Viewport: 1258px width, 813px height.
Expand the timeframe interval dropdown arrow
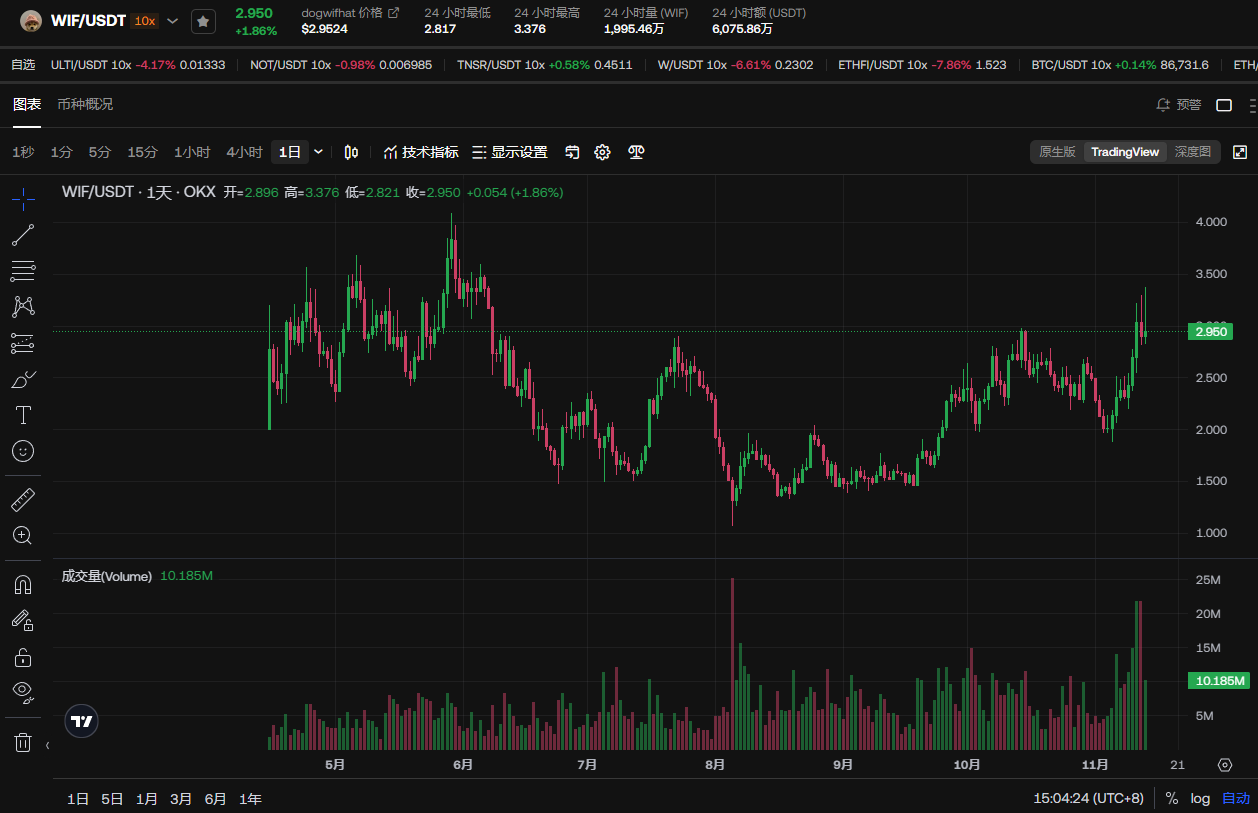point(319,152)
